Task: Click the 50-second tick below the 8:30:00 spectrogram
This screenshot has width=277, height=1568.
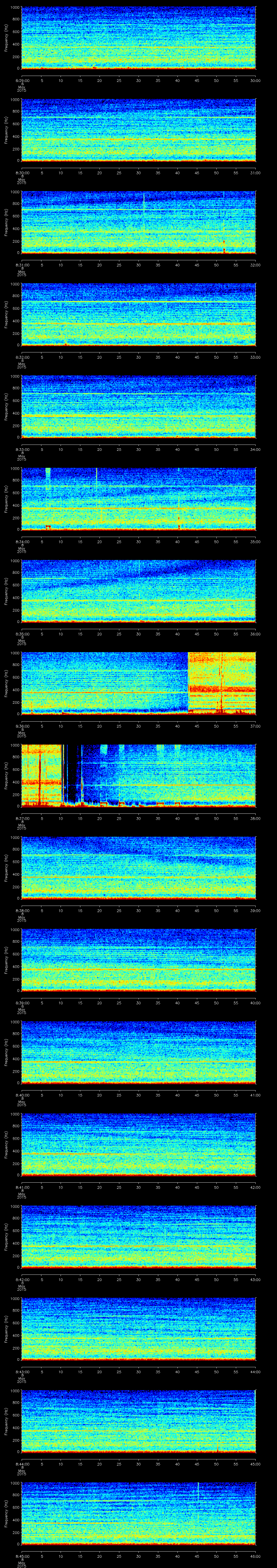Action: click(x=216, y=173)
